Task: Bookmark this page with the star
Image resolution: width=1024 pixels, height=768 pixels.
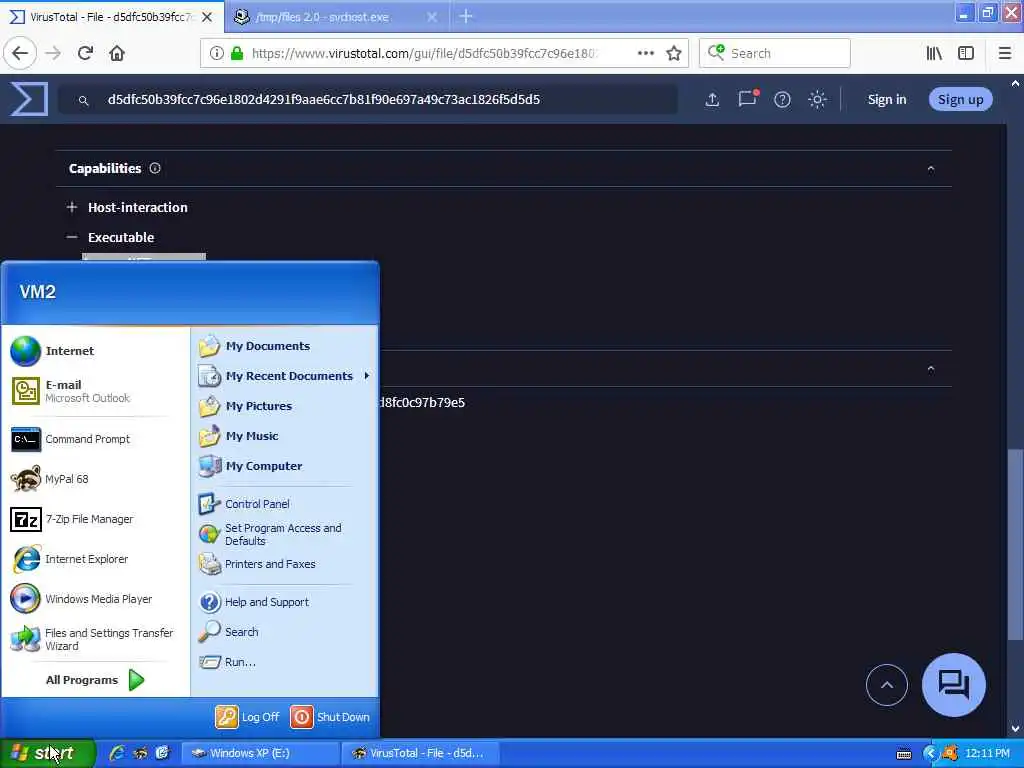Action: (x=674, y=53)
